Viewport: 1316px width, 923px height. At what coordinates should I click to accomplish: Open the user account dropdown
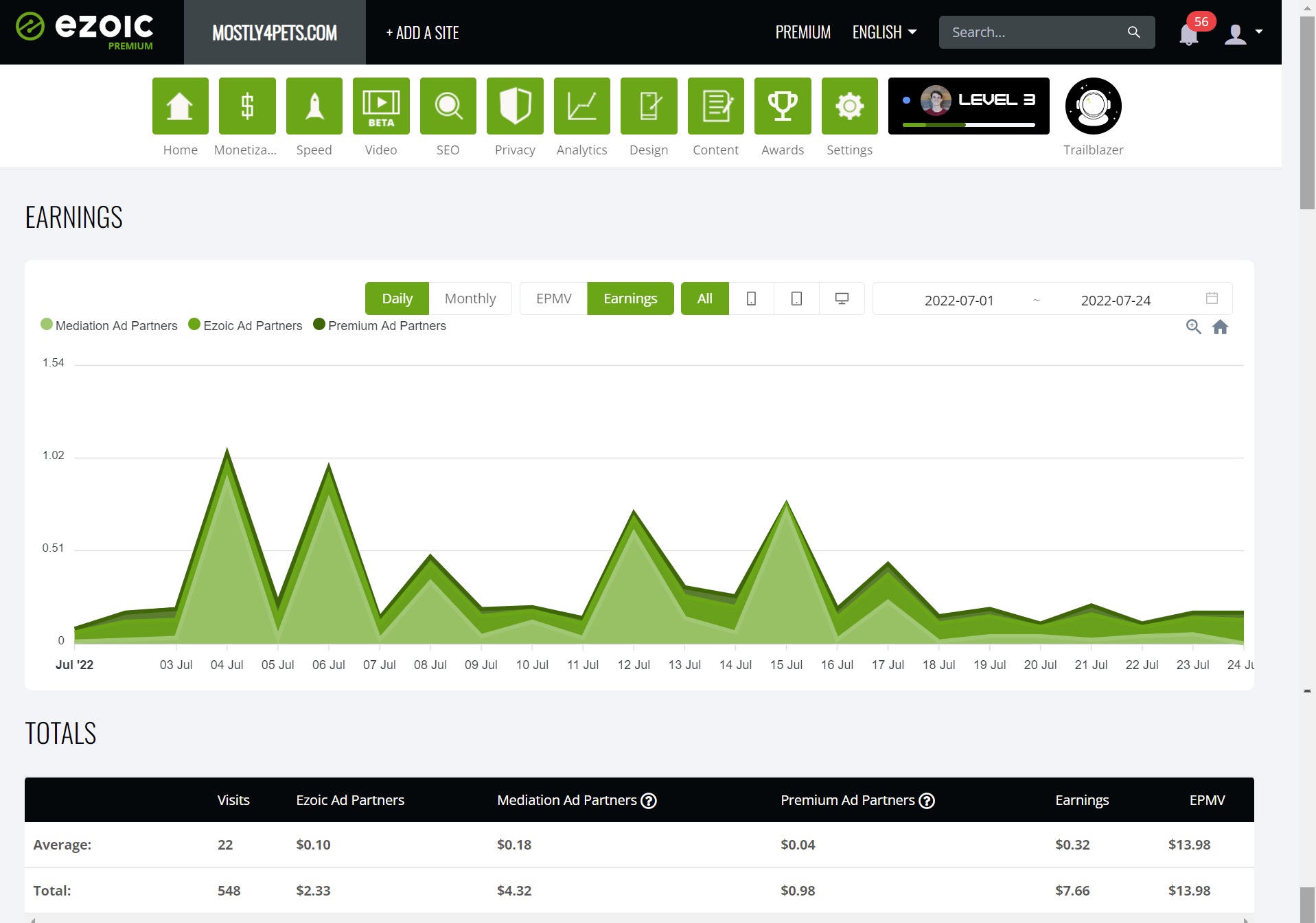pyautogui.click(x=1243, y=33)
